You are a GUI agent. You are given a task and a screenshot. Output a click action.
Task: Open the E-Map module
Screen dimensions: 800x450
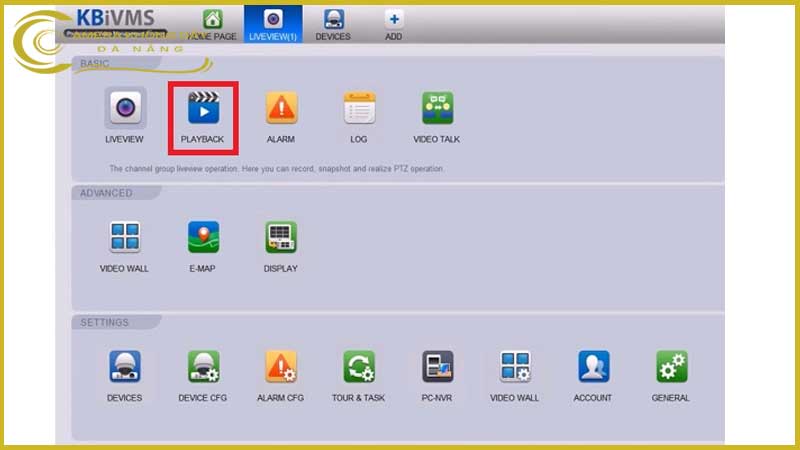point(203,237)
